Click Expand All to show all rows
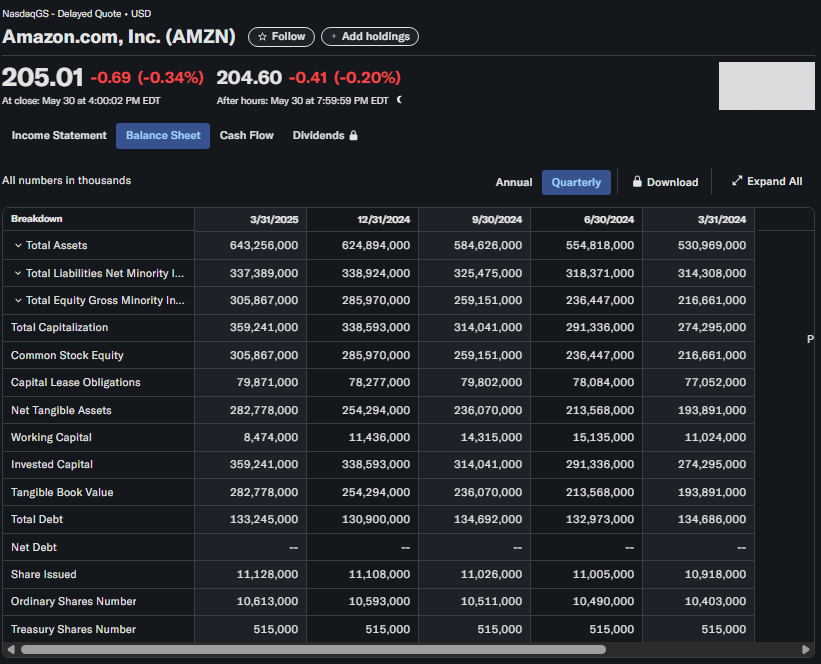 [x=767, y=181]
